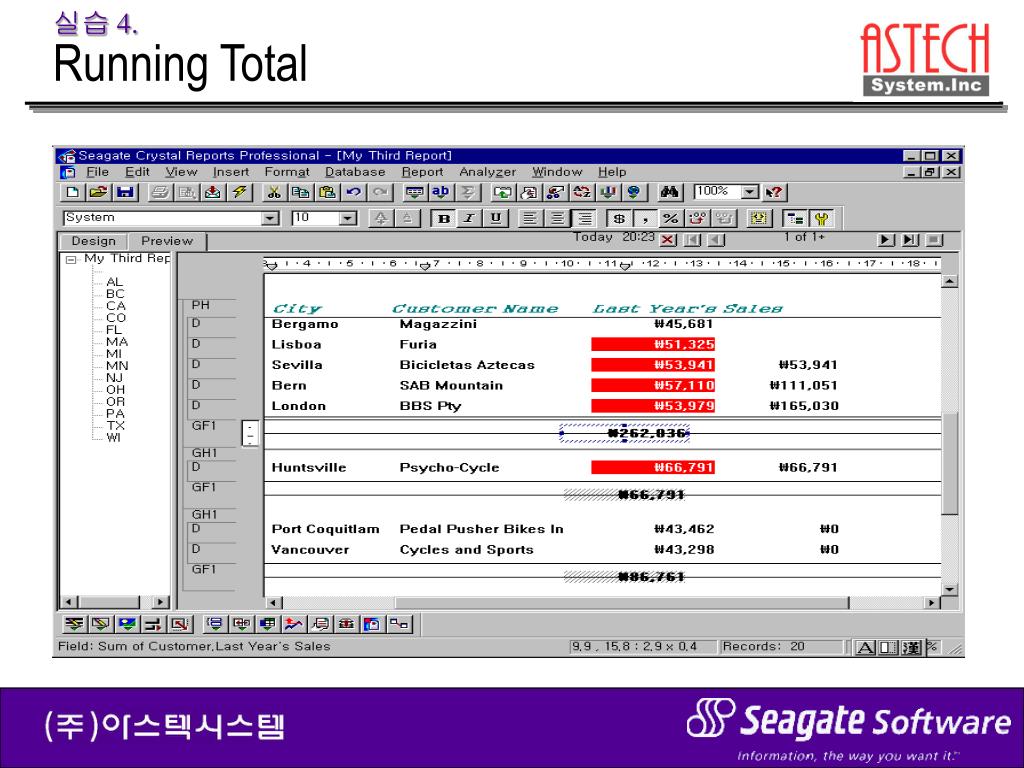Open the Insert menu
The image size is (1024, 768).
point(231,172)
